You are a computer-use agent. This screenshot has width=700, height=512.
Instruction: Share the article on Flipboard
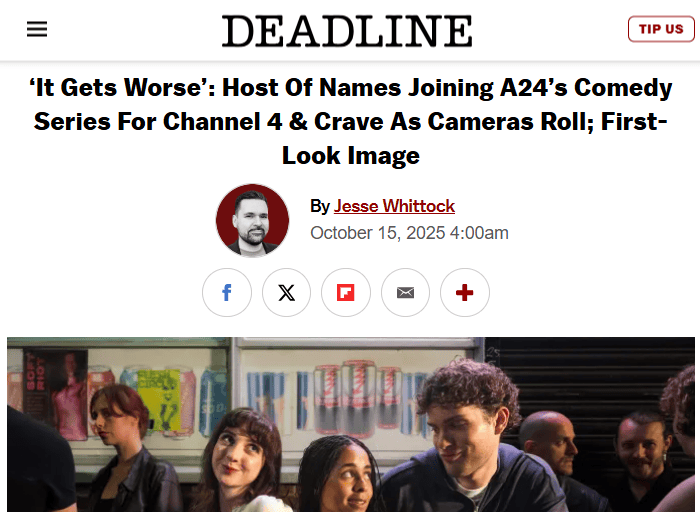pyautogui.click(x=346, y=292)
